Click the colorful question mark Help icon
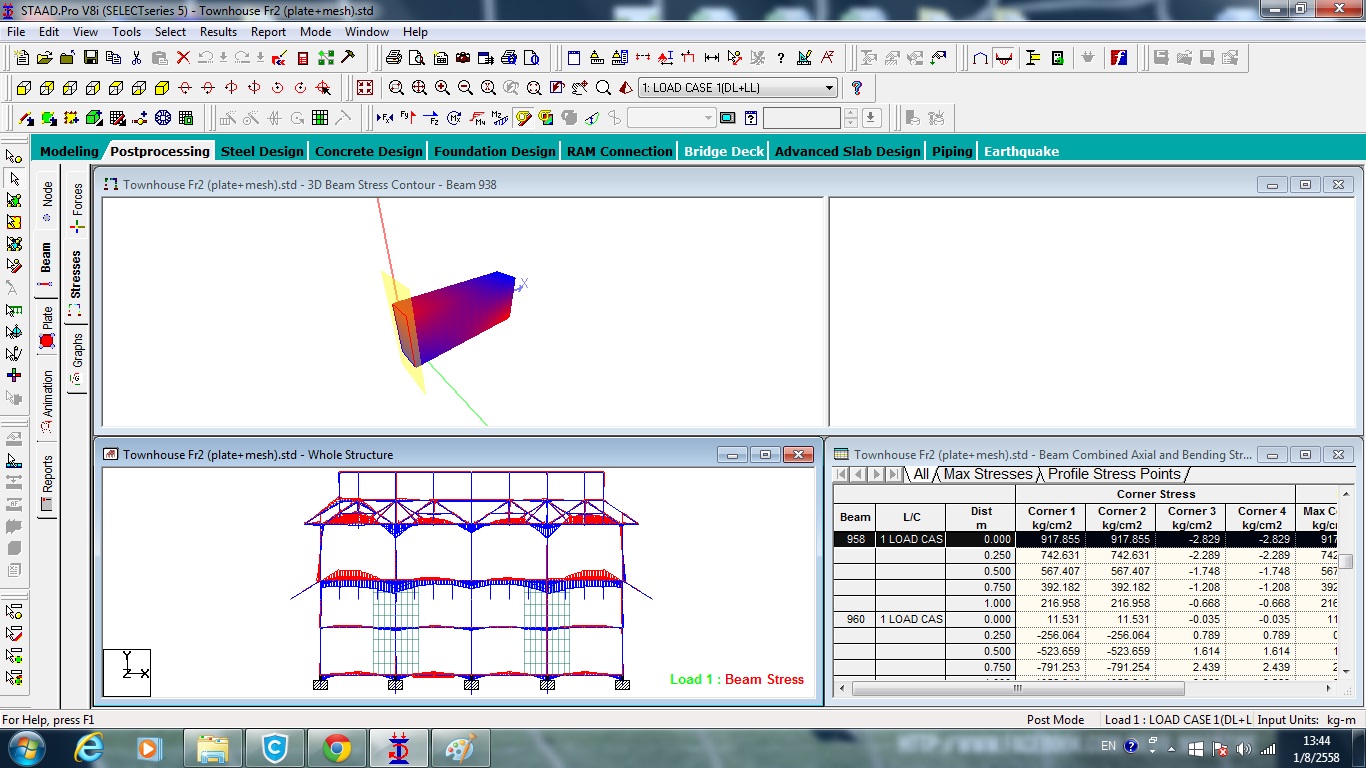The height and width of the screenshot is (768, 1366). pyautogui.click(x=856, y=87)
